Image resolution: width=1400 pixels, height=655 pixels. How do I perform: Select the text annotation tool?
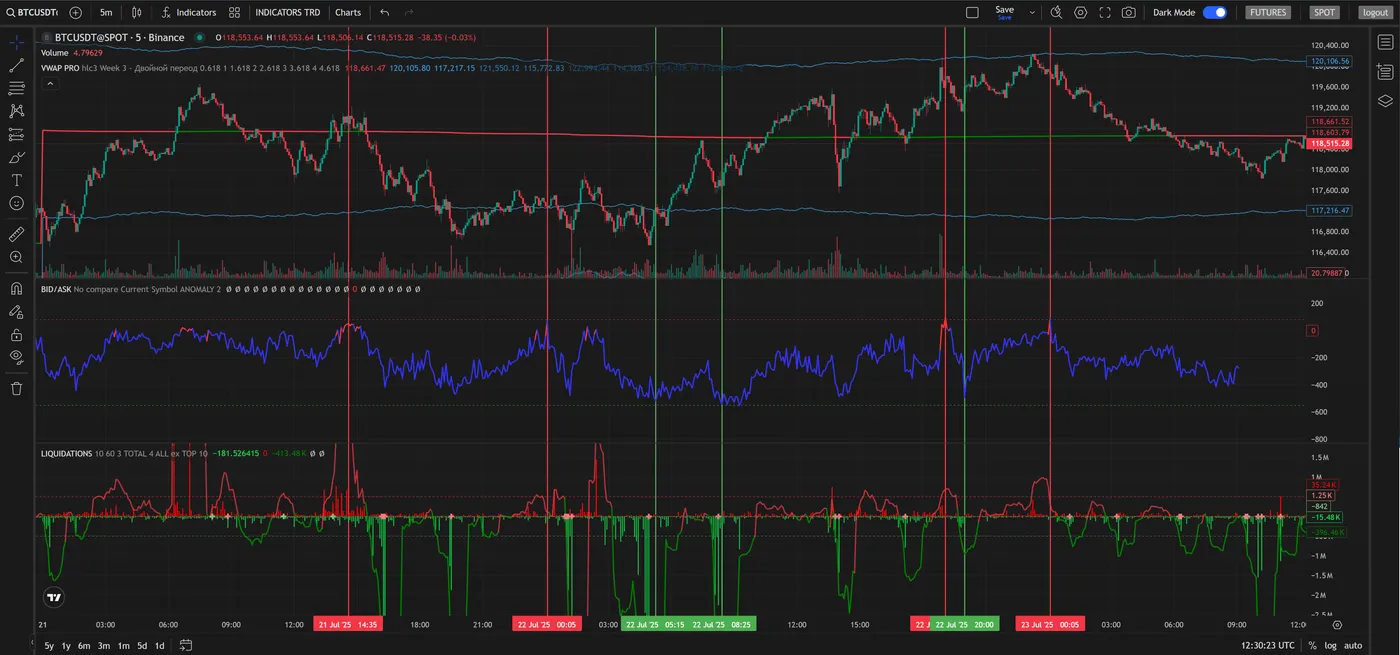click(x=16, y=180)
